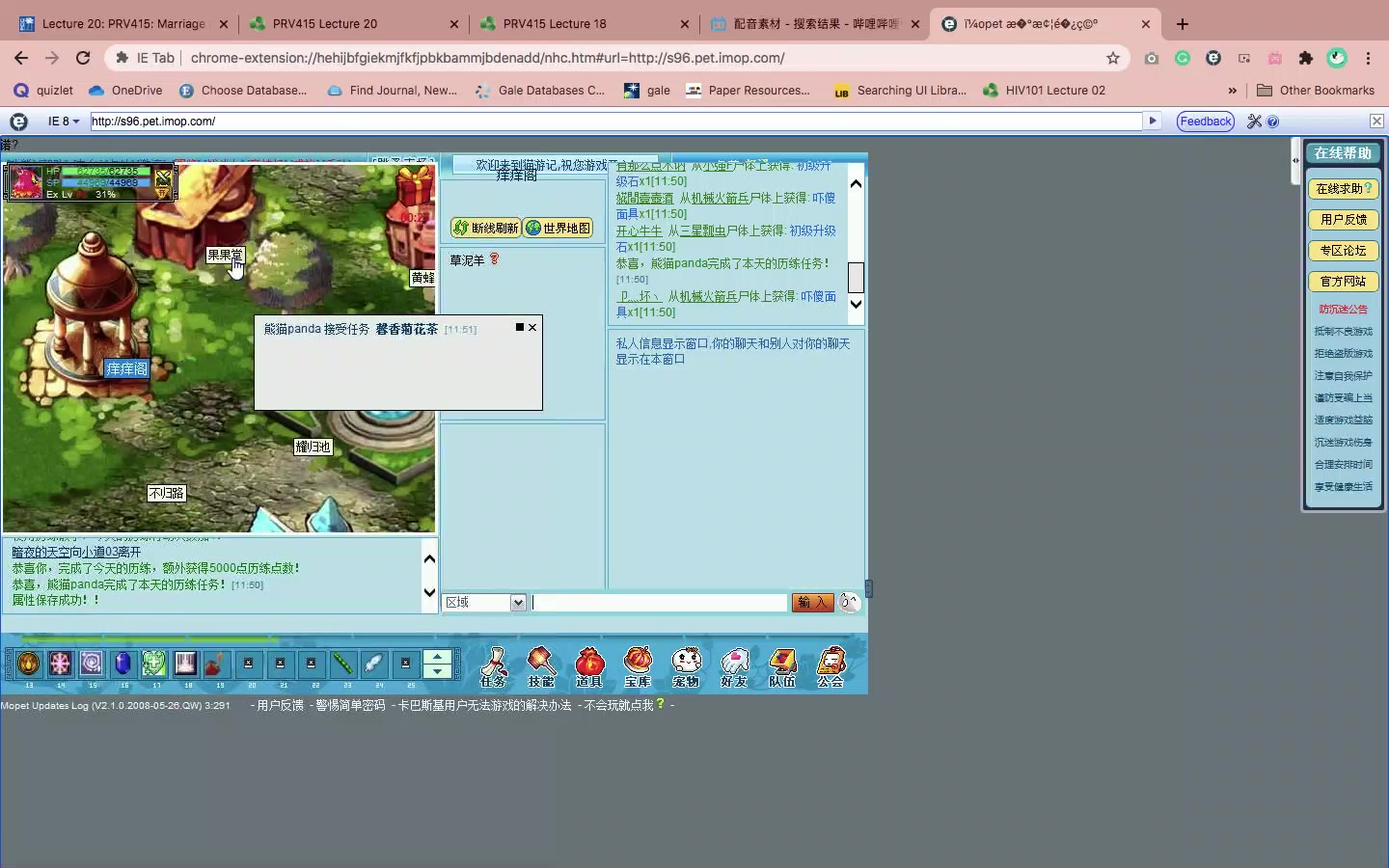Open IE Tab help question icon
The height and width of the screenshot is (868, 1389).
1272,122
